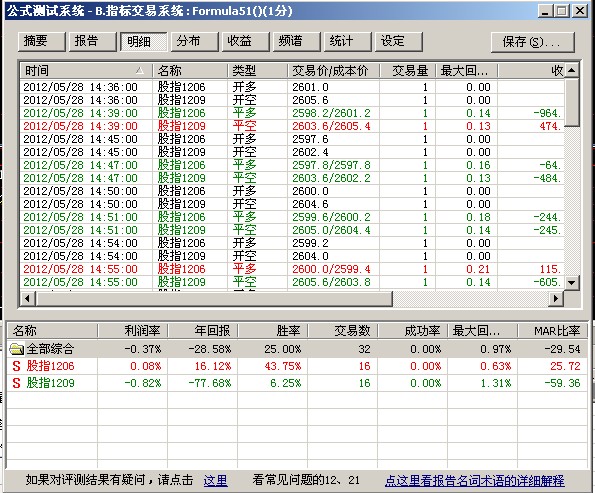Maximize the 公式测试系统 window

click(562, 11)
